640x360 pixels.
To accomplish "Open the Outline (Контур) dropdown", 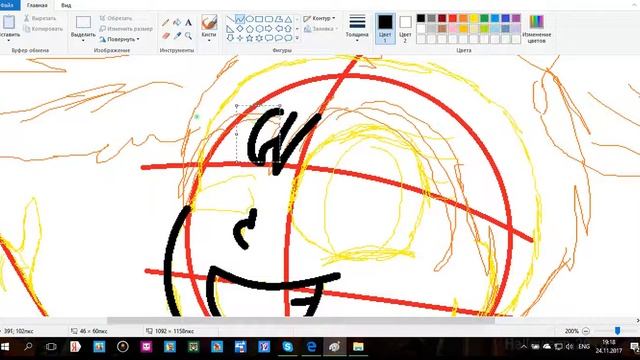I will point(319,18).
